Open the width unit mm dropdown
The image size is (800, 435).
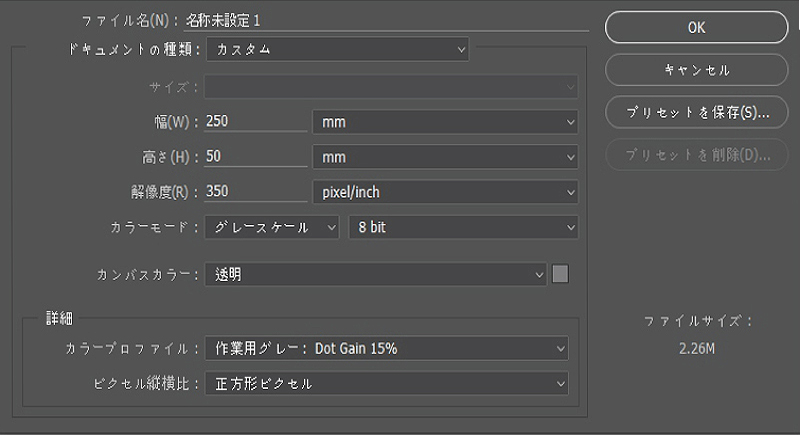point(445,122)
